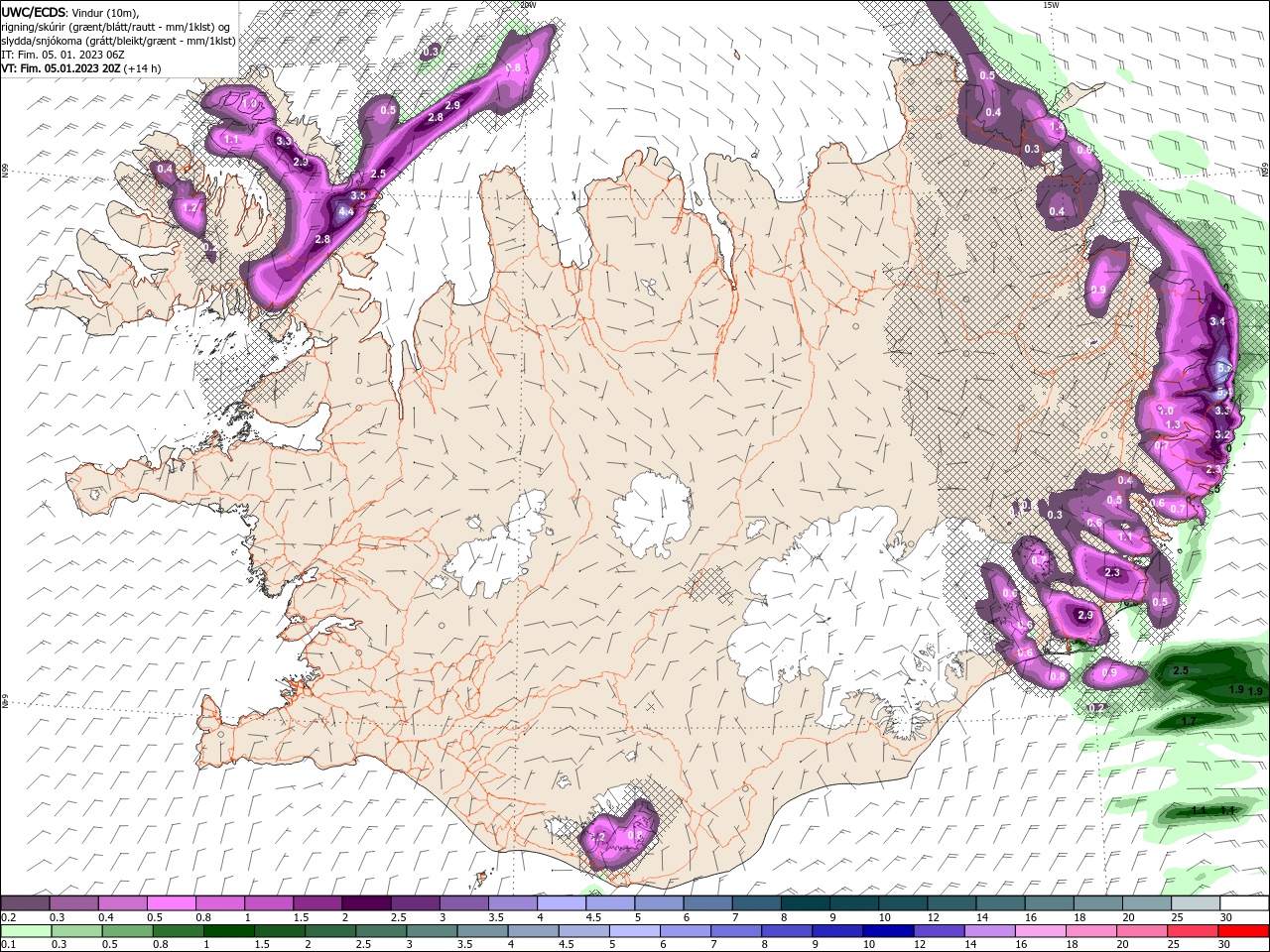Viewport: 1270px width, 952px height.
Task: Click the 3.4 label on the east coast band
Action: tap(1218, 321)
